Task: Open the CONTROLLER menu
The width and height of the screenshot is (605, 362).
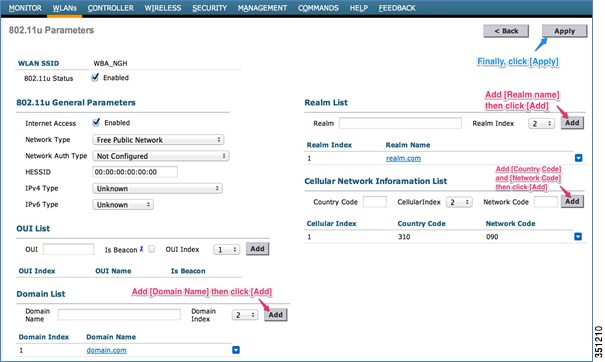Action: (x=110, y=8)
